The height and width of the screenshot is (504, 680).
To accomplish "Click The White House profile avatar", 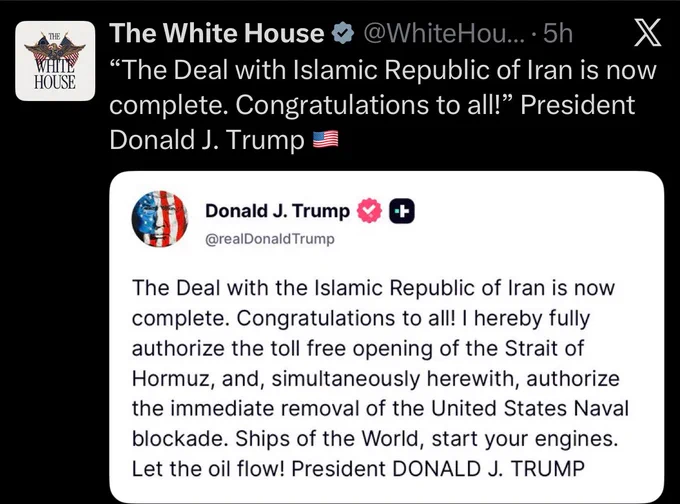I will point(55,61).
